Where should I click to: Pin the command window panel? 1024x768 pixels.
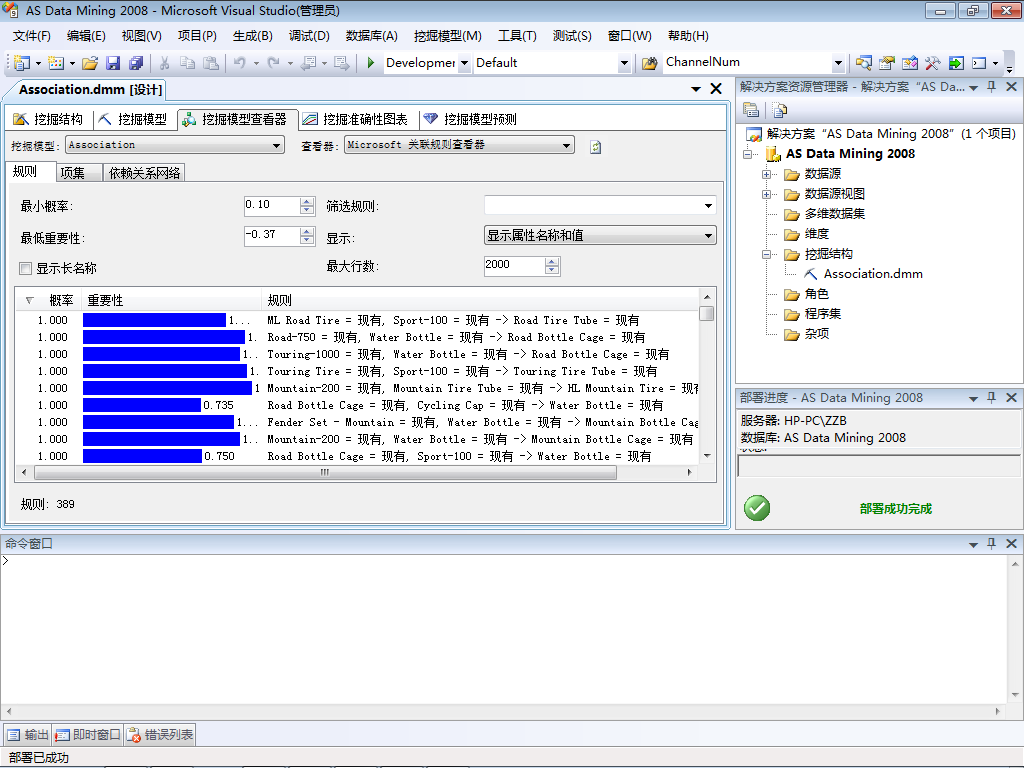pos(991,543)
